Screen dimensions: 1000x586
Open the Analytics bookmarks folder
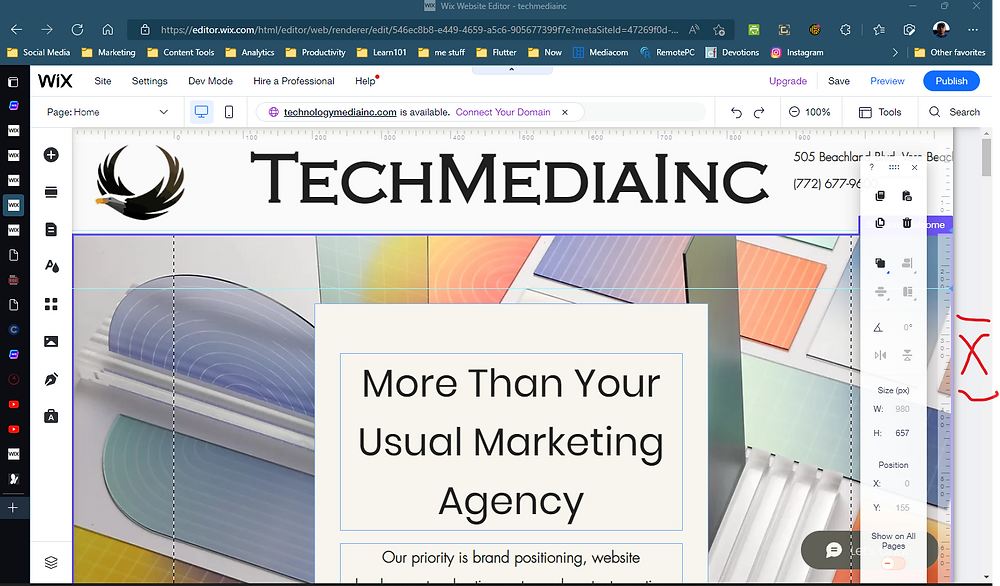point(250,53)
